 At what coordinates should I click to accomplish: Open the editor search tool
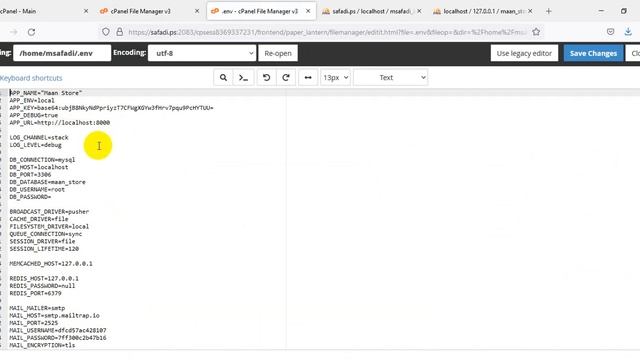click(223, 78)
